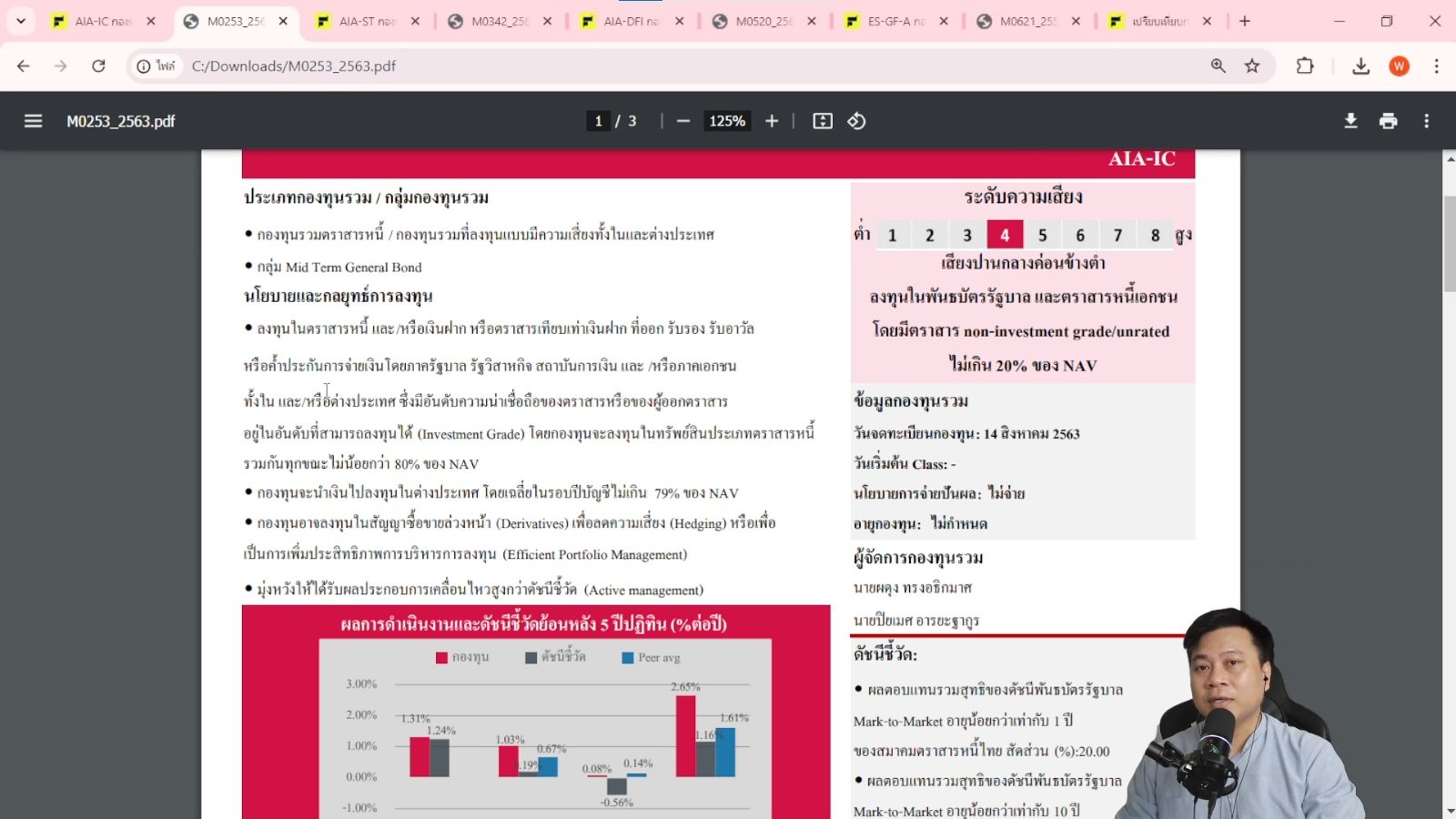Click the 2.65% bar label in chart

685,686
